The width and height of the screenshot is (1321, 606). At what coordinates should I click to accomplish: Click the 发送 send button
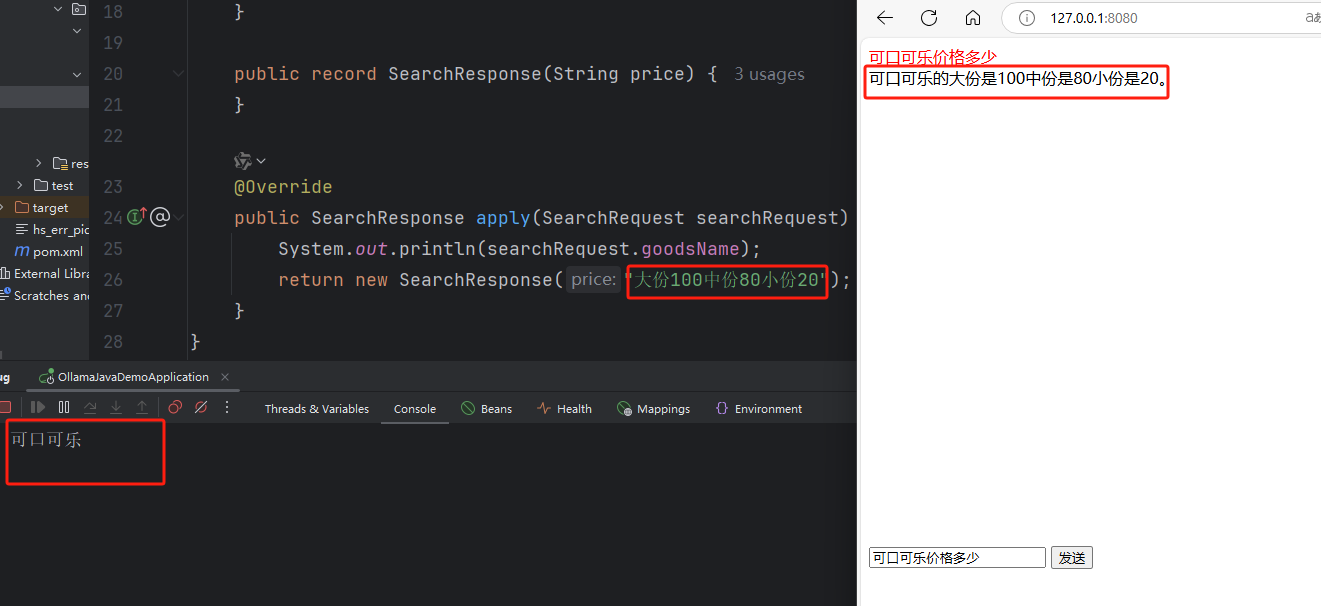pyautogui.click(x=1071, y=558)
